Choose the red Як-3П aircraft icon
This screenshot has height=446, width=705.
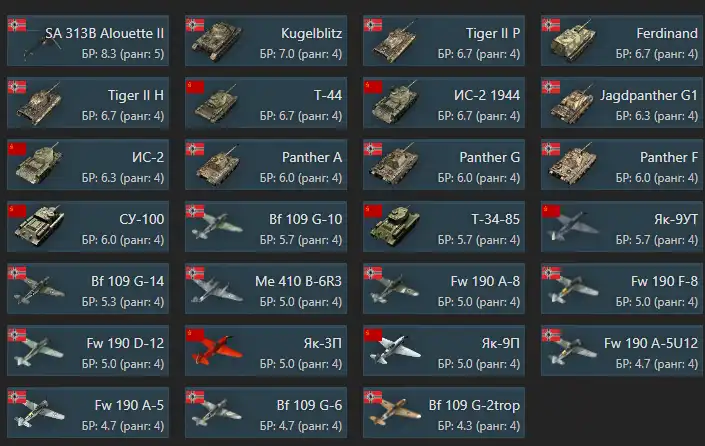click(x=217, y=350)
